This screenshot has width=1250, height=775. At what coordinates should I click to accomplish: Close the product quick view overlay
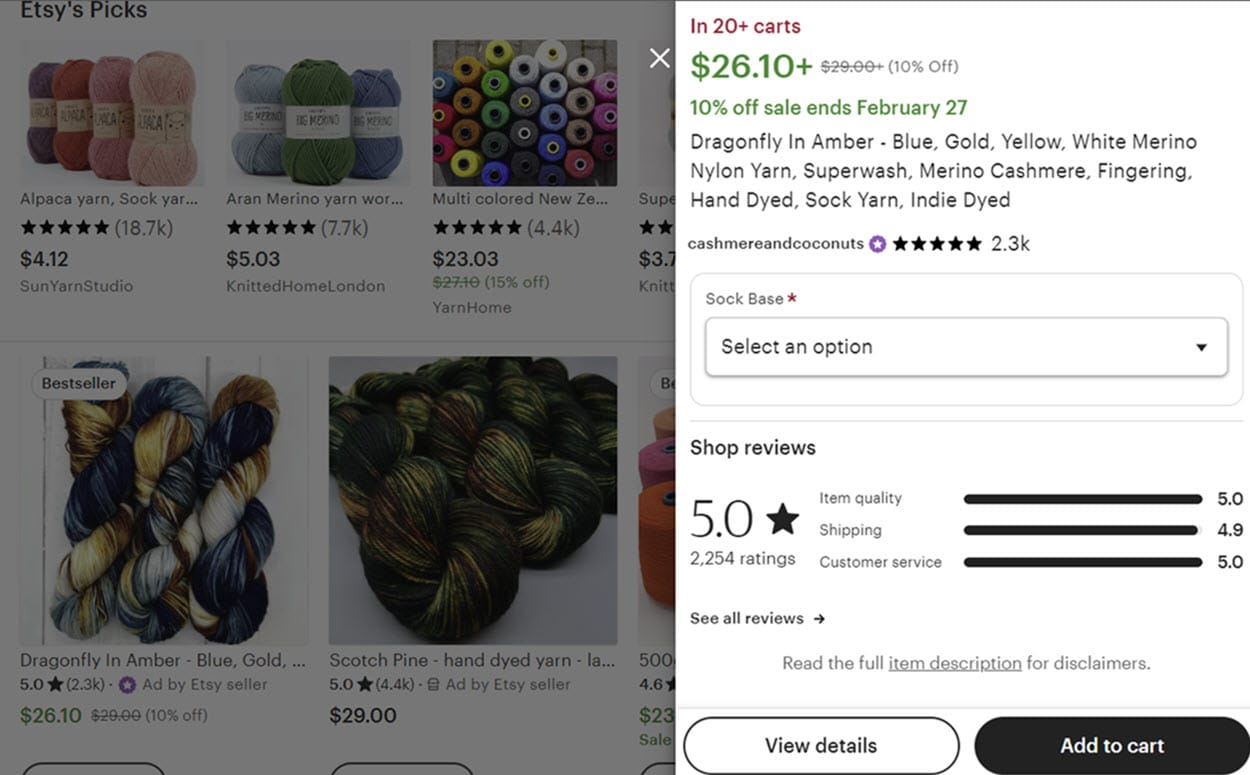(x=659, y=58)
